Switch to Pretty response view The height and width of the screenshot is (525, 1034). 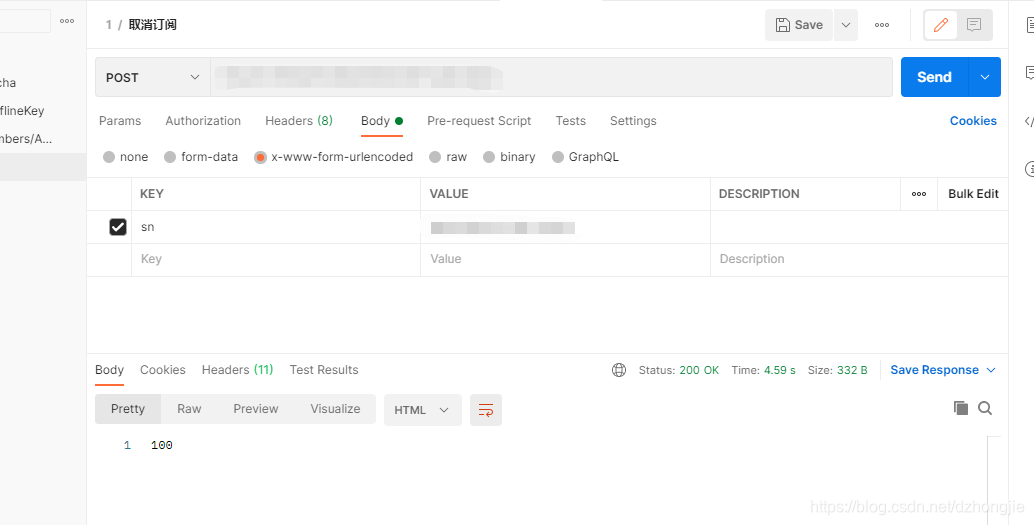[128, 409]
